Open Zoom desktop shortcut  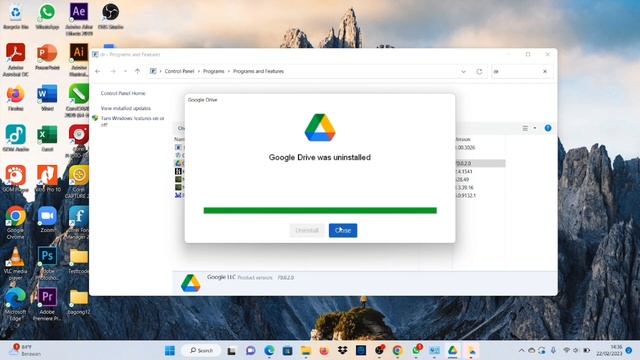click(47, 220)
